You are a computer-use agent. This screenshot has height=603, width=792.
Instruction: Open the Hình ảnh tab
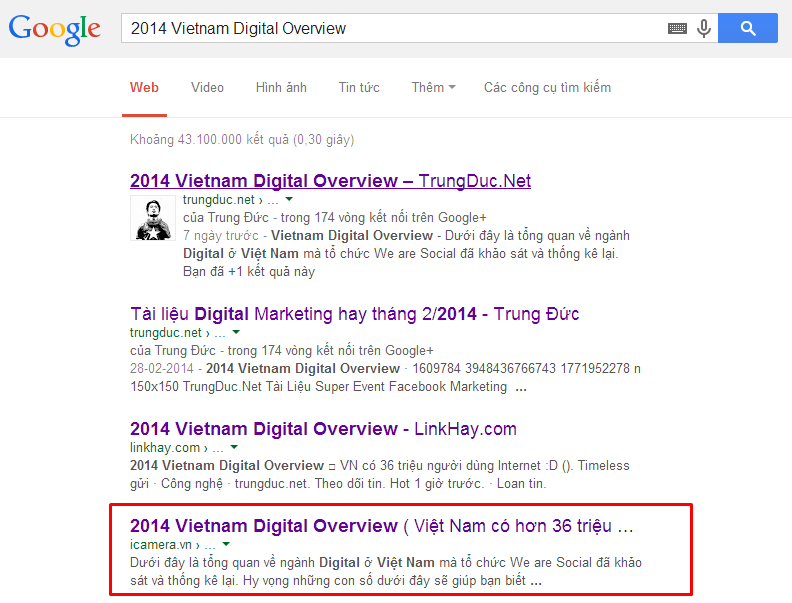click(281, 87)
